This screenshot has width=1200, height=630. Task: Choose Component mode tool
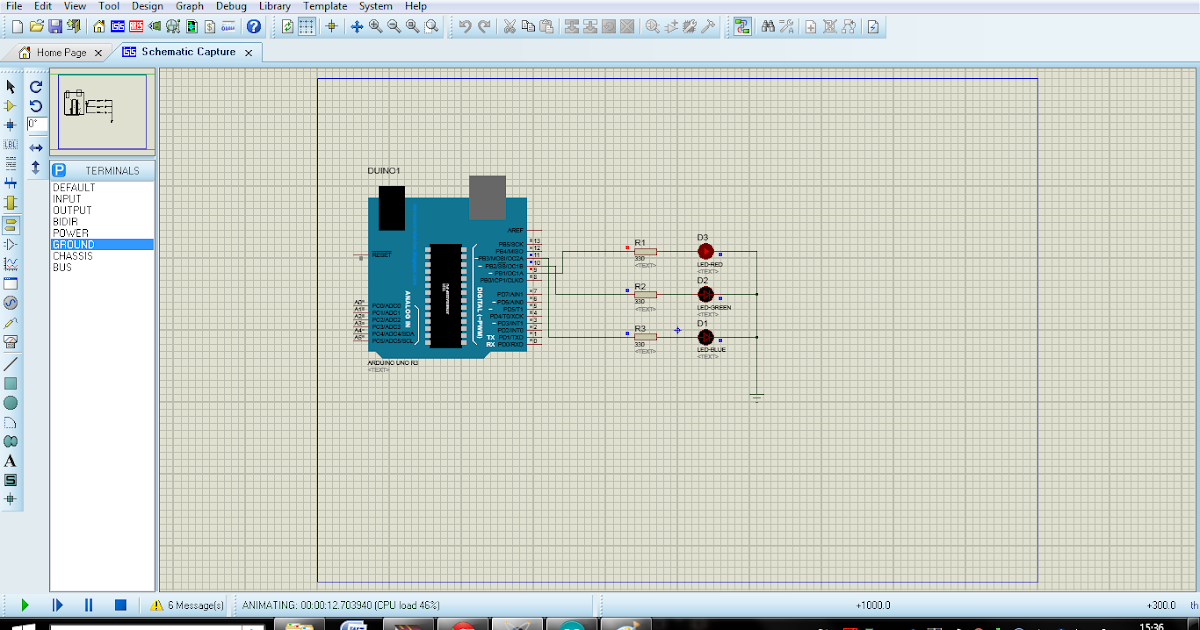point(11,105)
